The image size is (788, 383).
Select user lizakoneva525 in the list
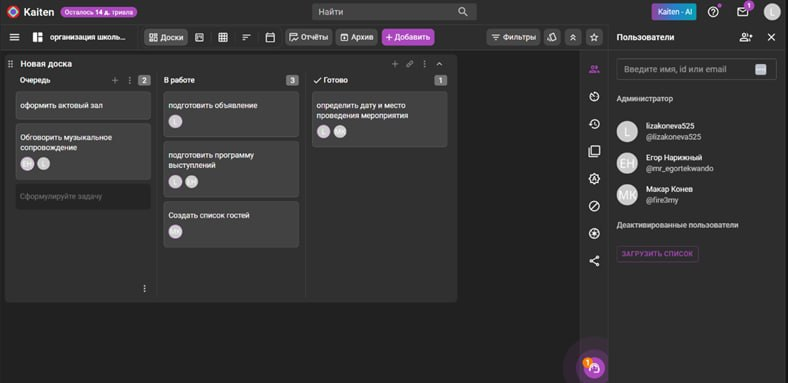click(x=697, y=132)
